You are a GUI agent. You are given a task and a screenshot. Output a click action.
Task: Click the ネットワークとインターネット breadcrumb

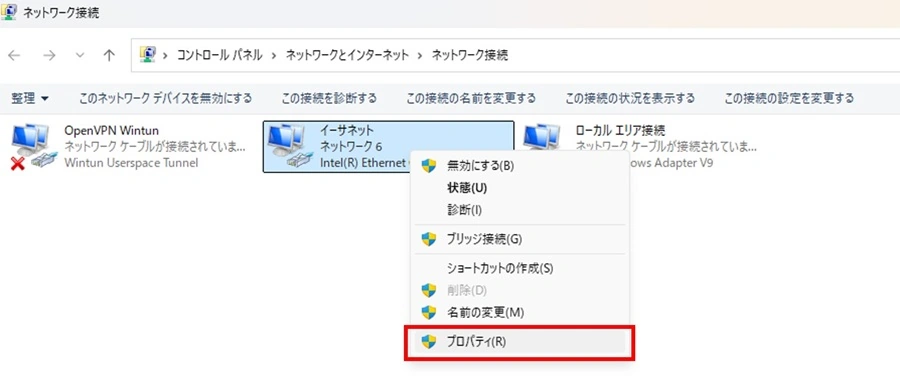click(x=347, y=55)
